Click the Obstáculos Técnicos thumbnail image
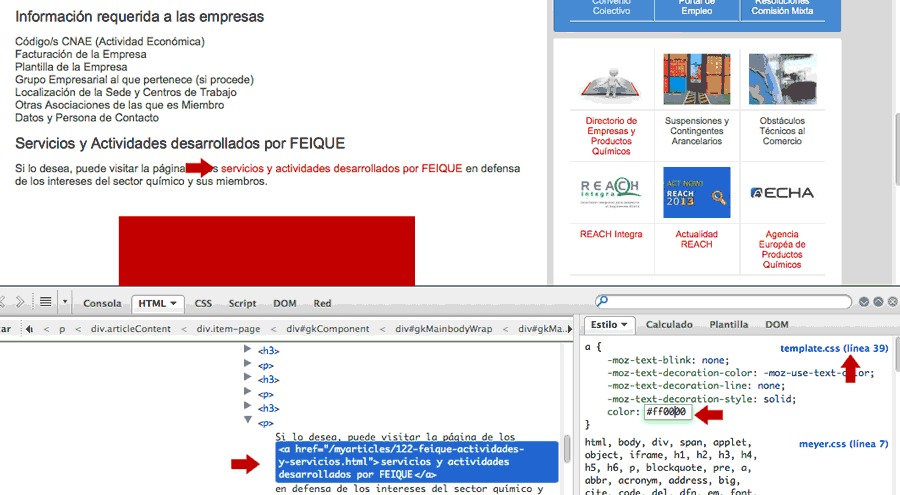Image resolution: width=900 pixels, height=495 pixels. coord(782,79)
